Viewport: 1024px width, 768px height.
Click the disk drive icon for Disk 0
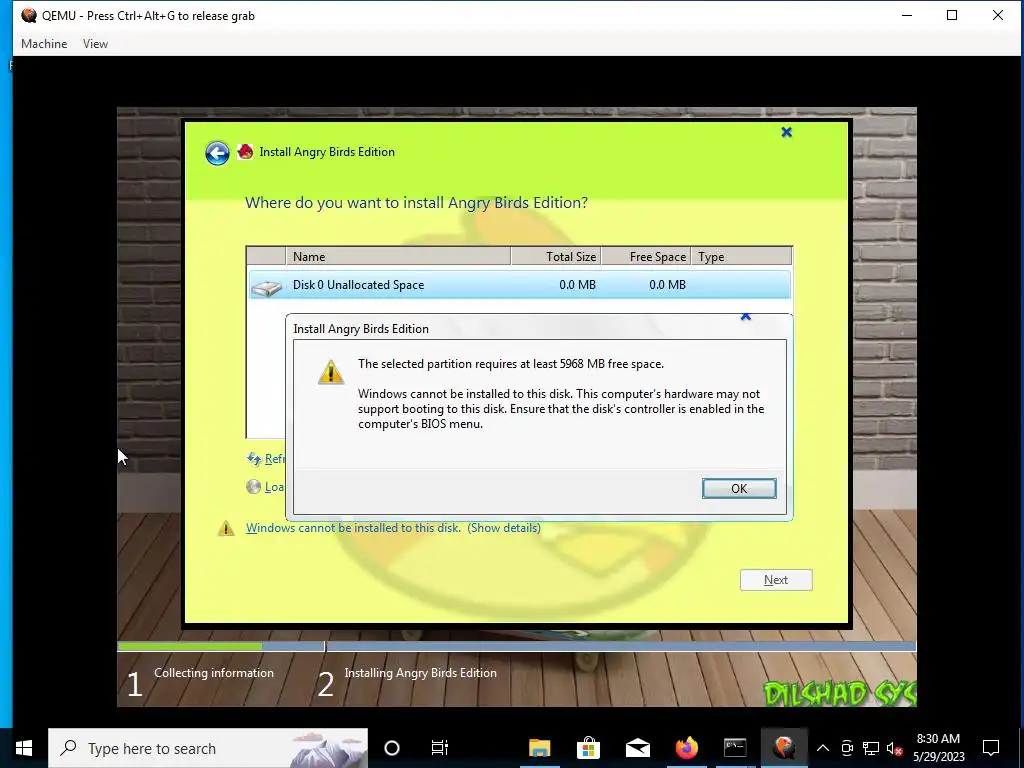click(x=266, y=286)
